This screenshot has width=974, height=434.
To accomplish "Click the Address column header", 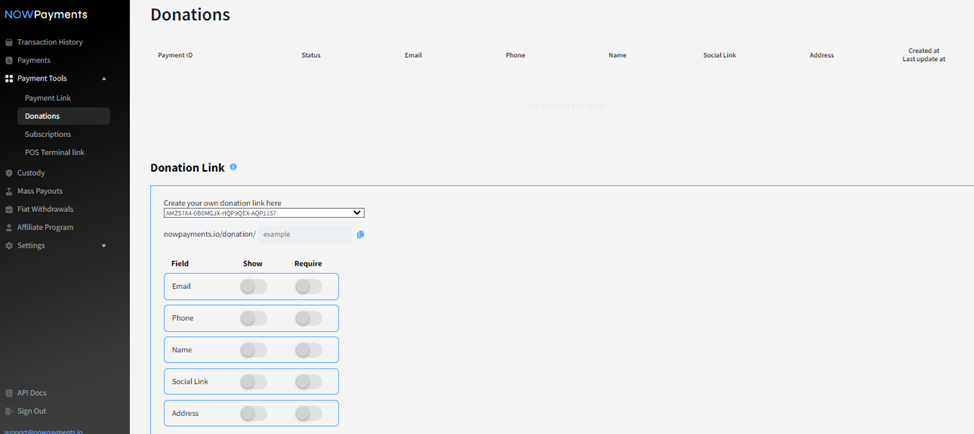I will 822,55.
